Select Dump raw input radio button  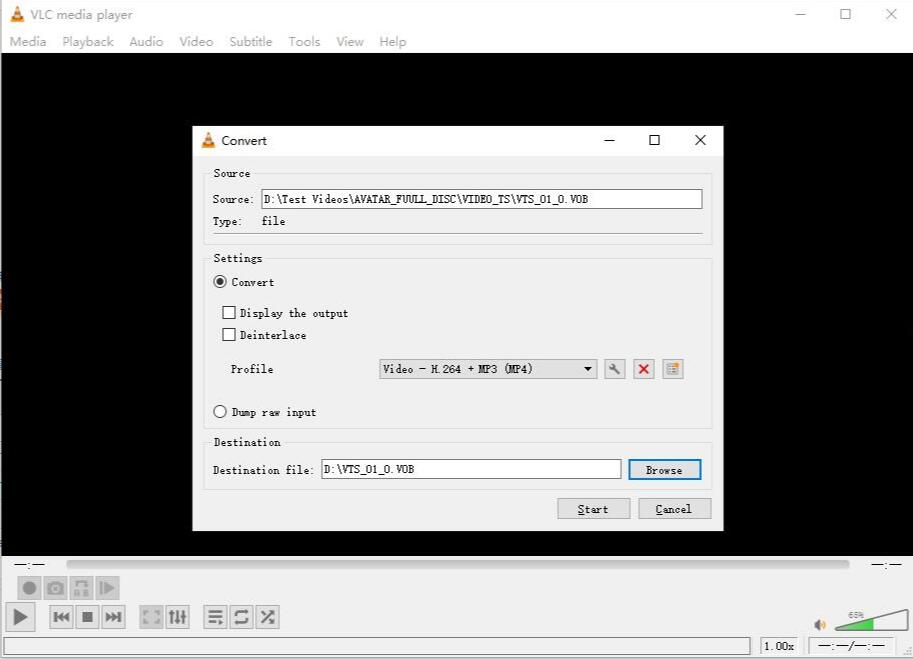[x=220, y=412]
